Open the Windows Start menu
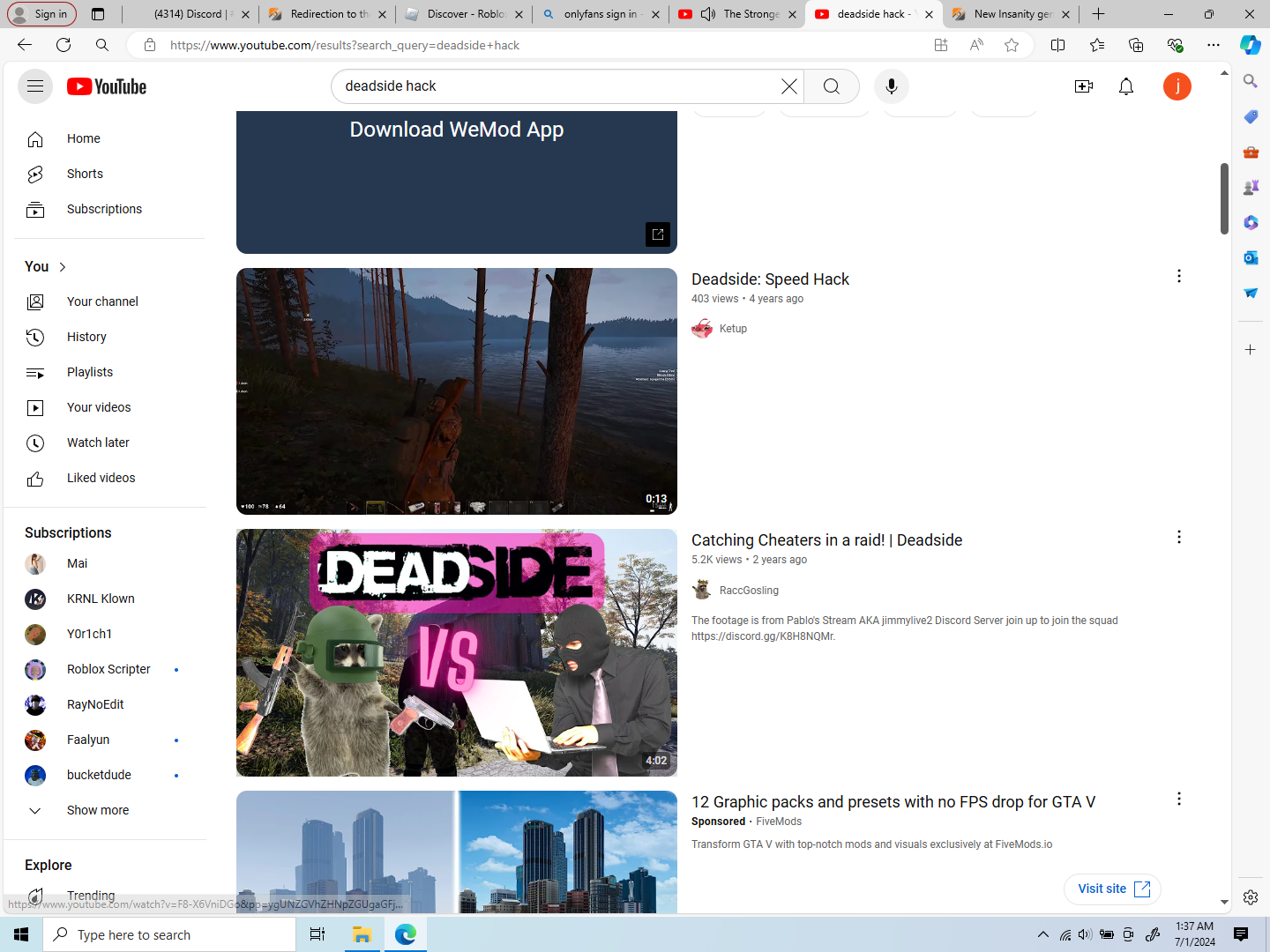Viewport: 1270px width, 952px height. [21, 934]
